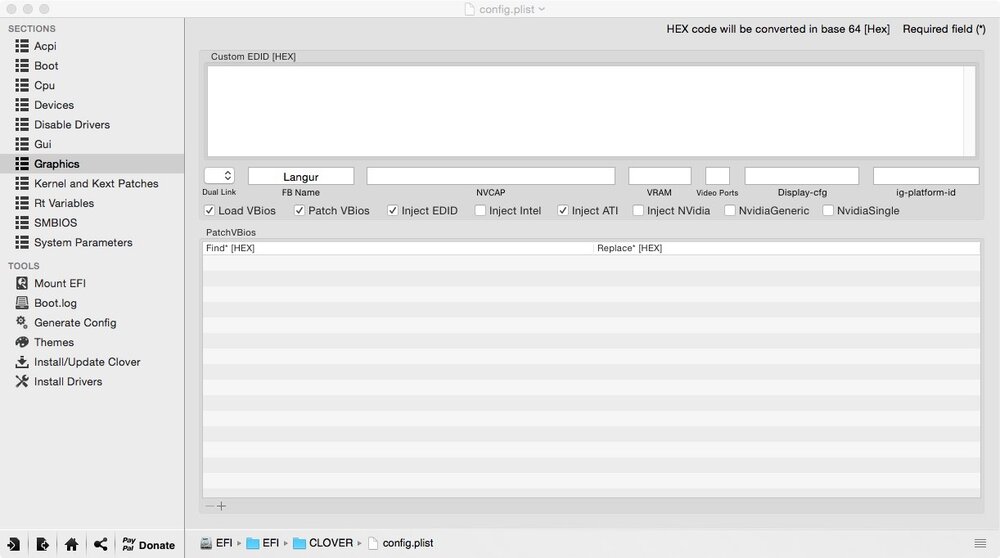Click the Generate Config gear icon
This screenshot has height=558, width=1000.
pyautogui.click(x=22, y=322)
